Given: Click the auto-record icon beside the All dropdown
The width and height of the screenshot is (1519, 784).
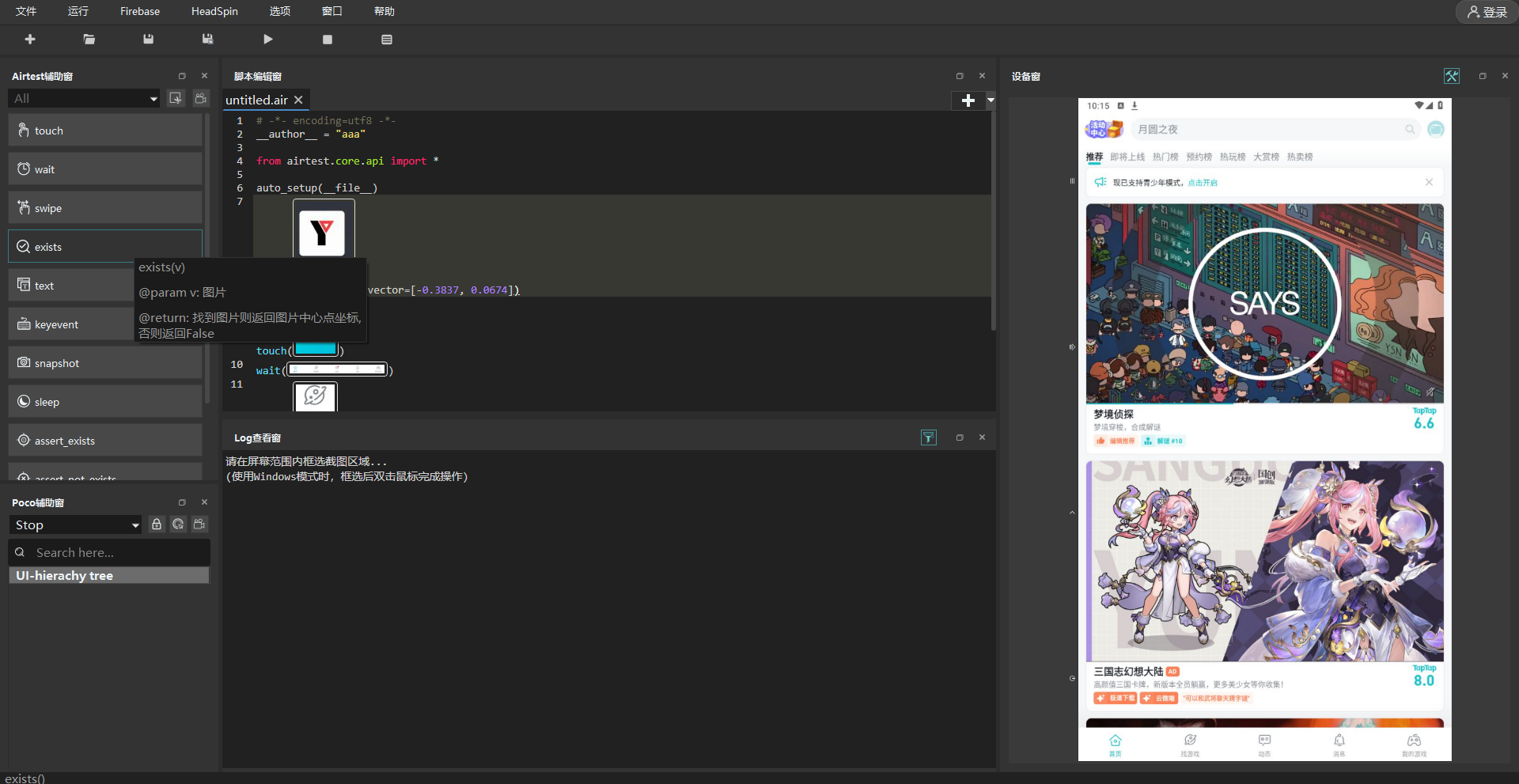Looking at the screenshot, I should (176, 98).
